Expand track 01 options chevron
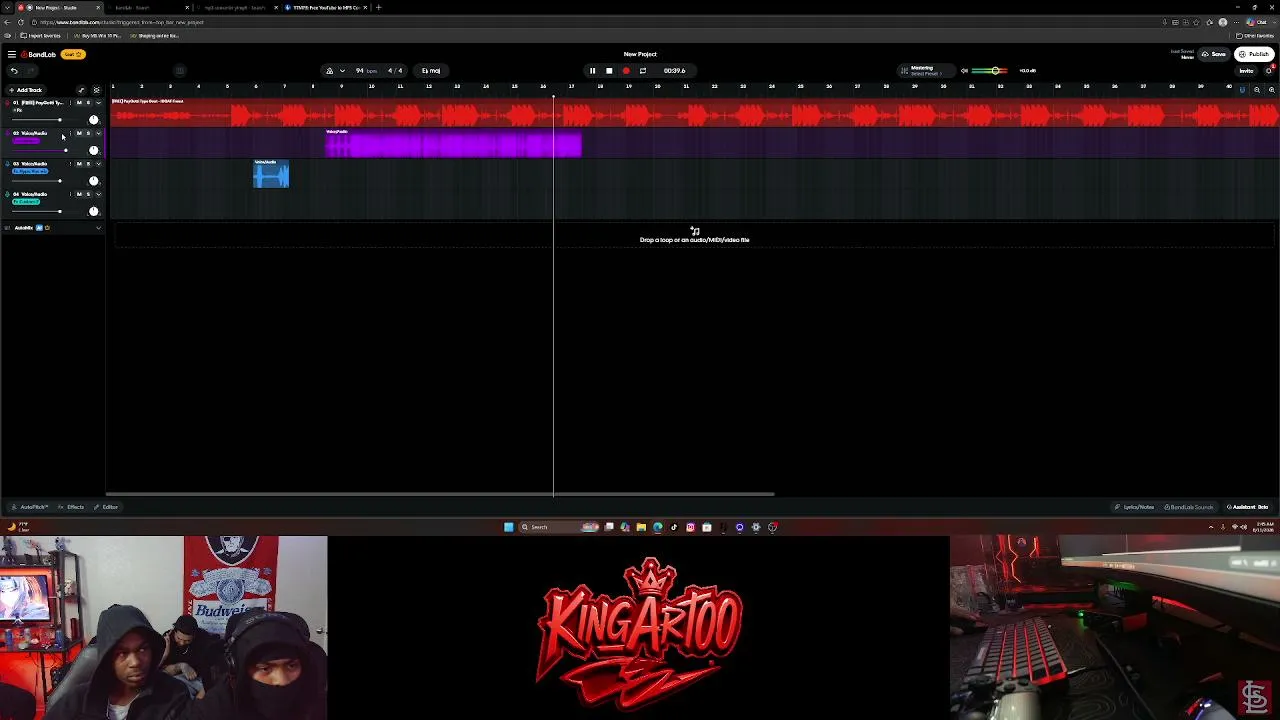Image resolution: width=1280 pixels, height=720 pixels. point(98,103)
